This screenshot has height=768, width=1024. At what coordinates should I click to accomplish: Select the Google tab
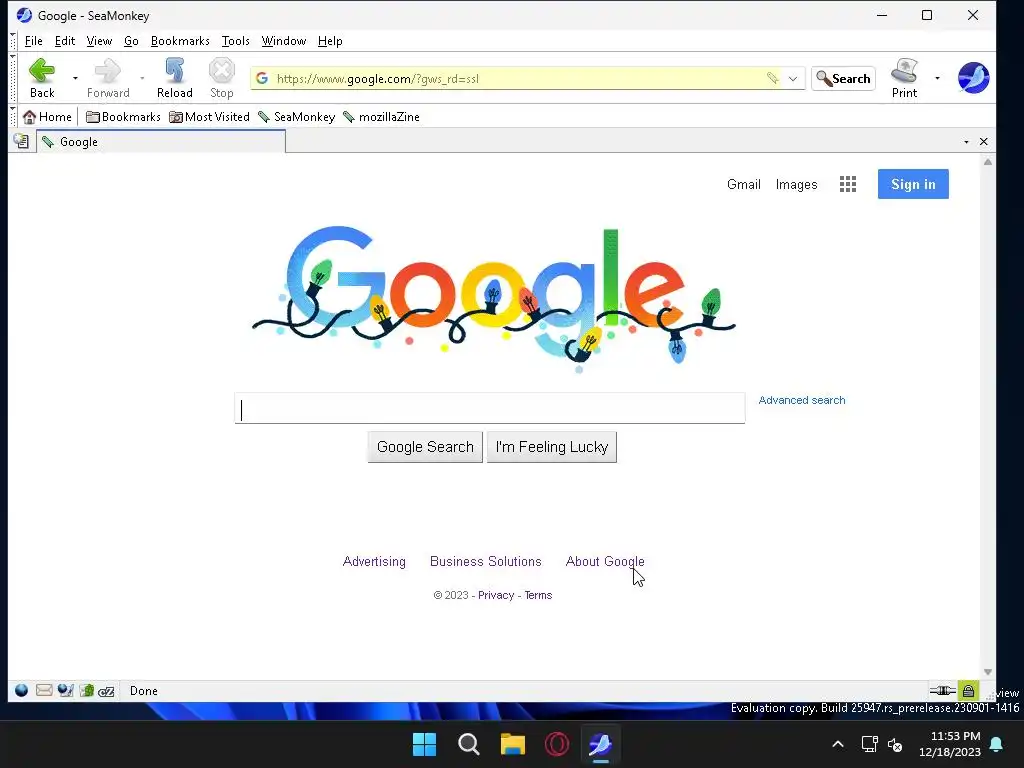pyautogui.click(x=161, y=142)
